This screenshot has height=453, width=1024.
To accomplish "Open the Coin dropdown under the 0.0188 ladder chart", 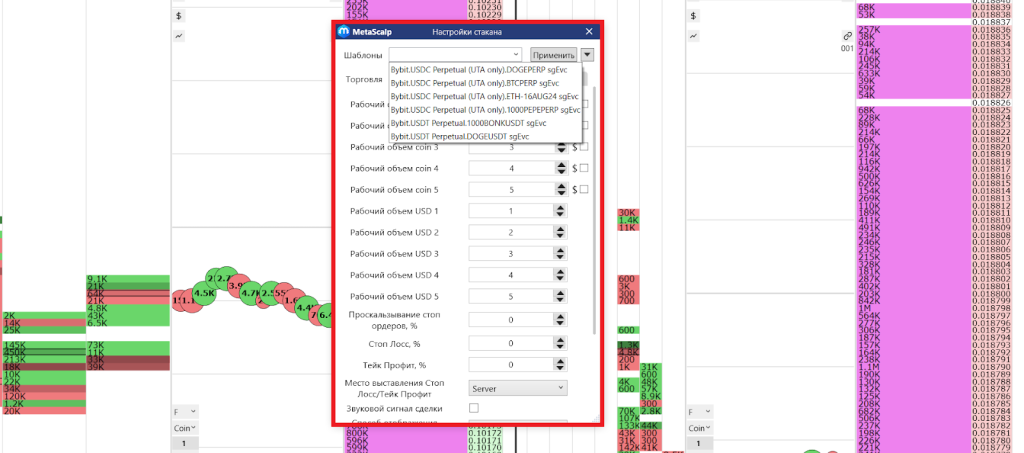I will pos(699,428).
